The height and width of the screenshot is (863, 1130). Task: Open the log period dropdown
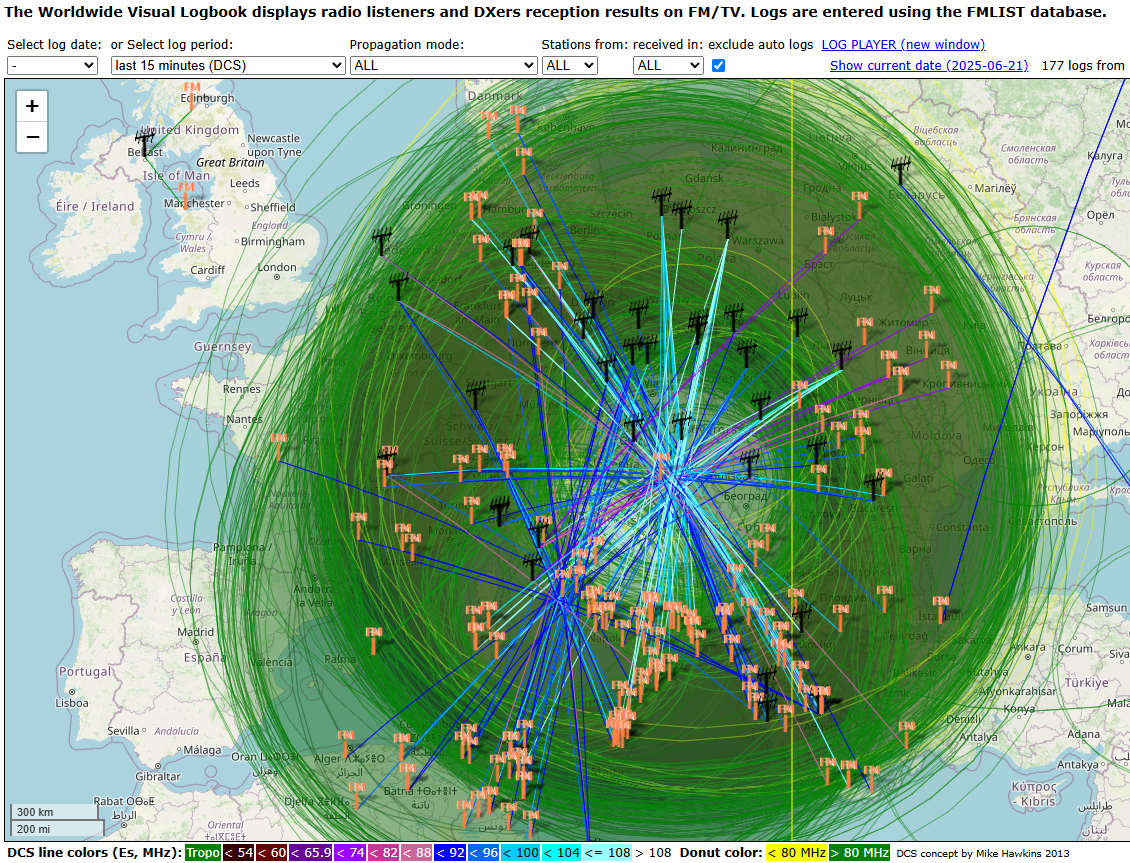point(228,66)
